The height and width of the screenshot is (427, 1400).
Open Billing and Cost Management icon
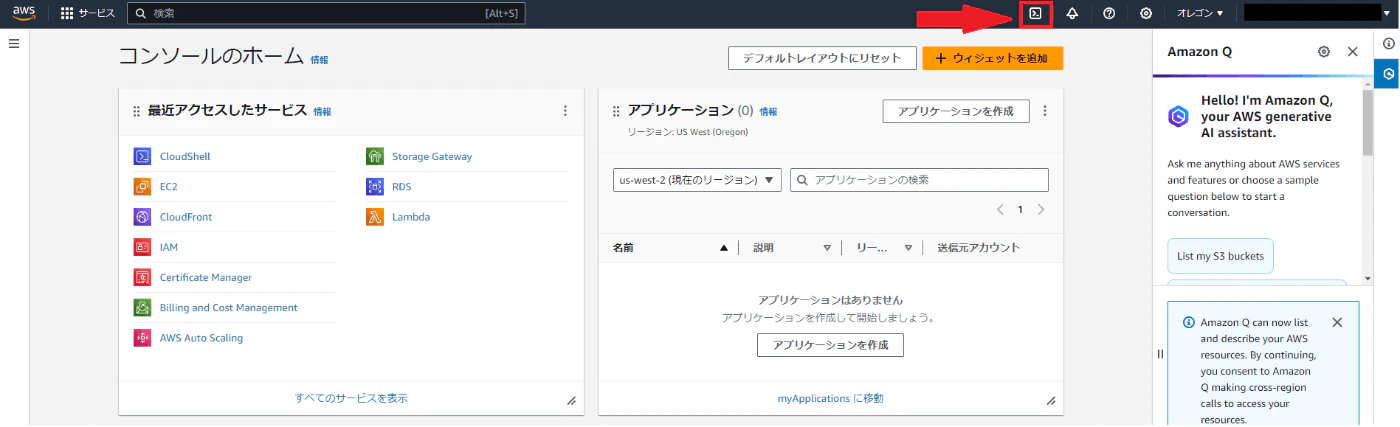(x=142, y=307)
